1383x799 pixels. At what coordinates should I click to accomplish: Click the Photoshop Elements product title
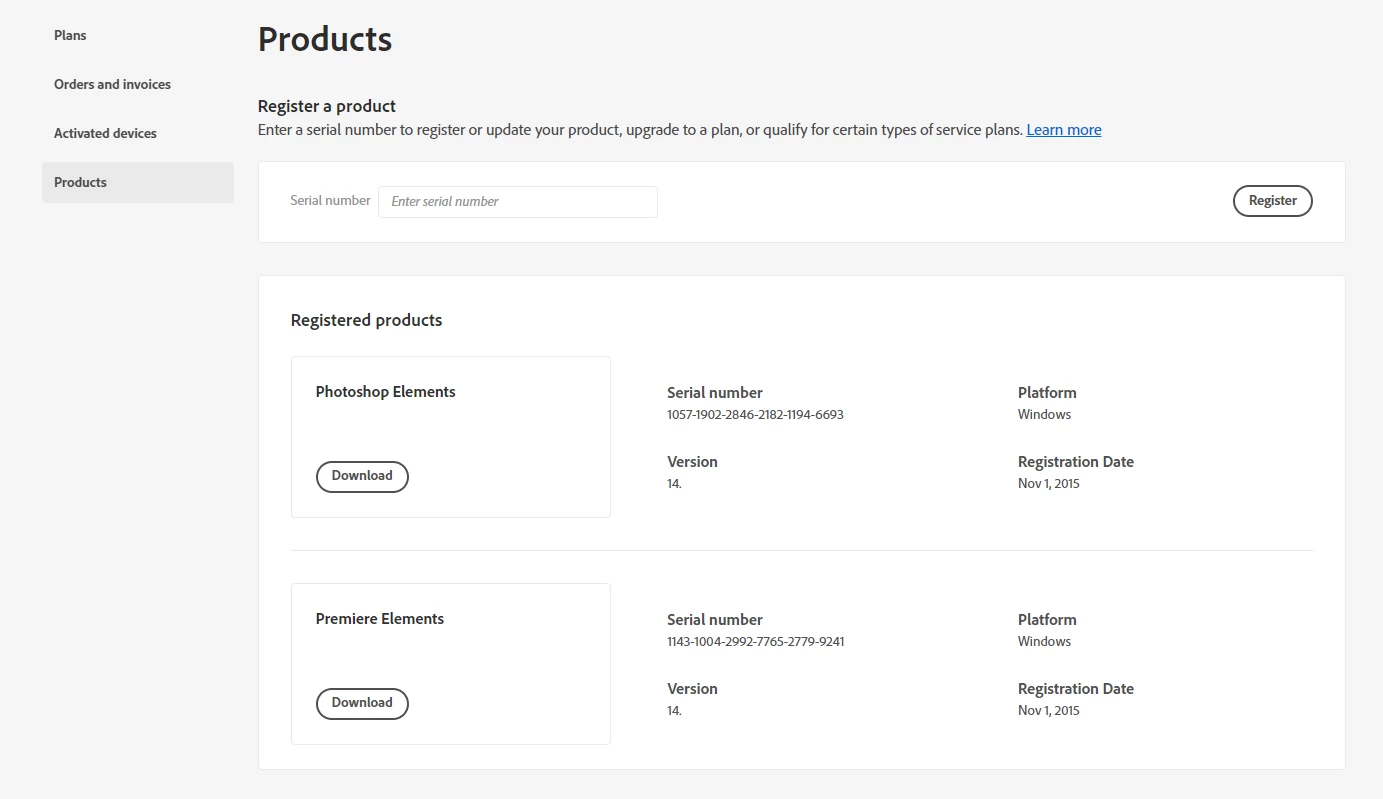click(x=385, y=392)
